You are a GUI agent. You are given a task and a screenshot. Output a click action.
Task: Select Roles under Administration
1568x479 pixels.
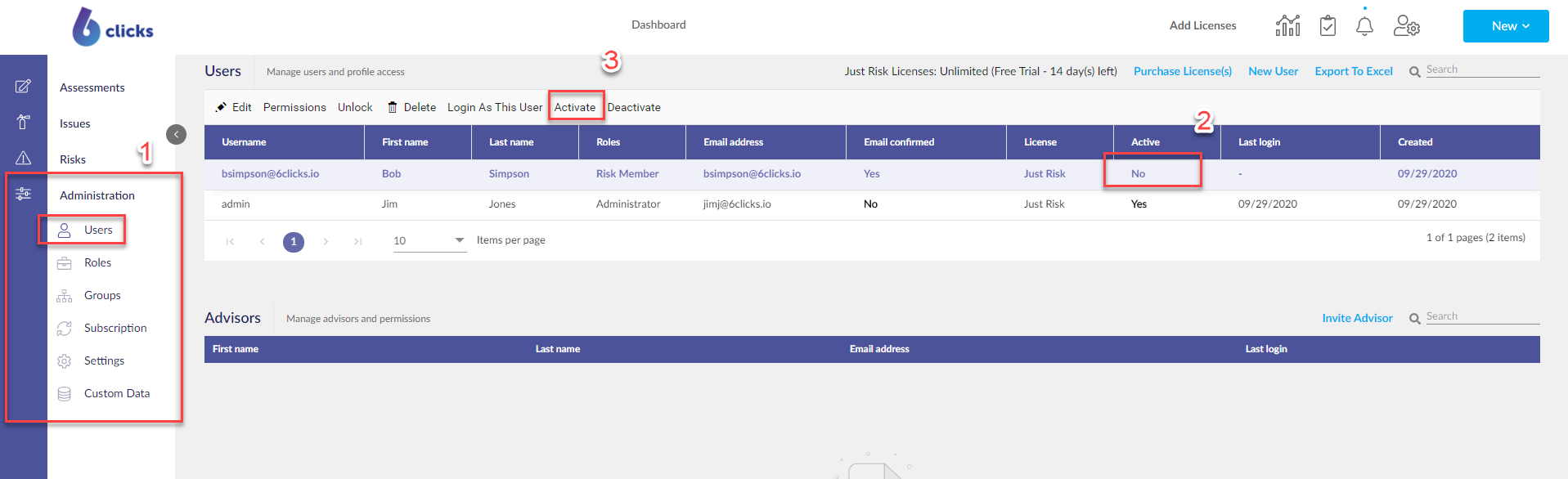[x=97, y=262]
